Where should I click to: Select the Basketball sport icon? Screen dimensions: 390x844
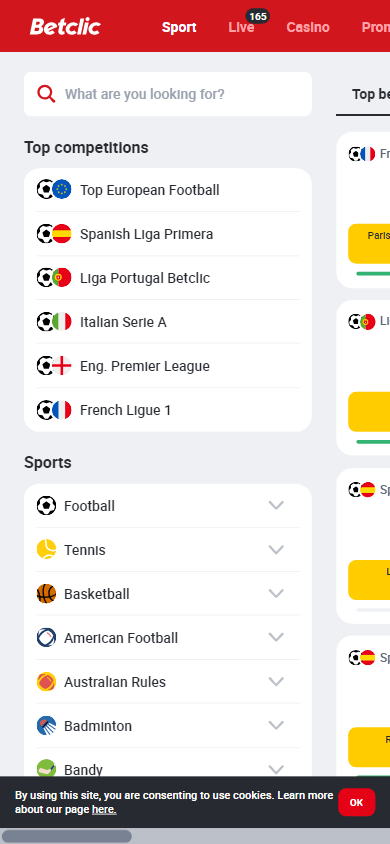click(x=46, y=594)
